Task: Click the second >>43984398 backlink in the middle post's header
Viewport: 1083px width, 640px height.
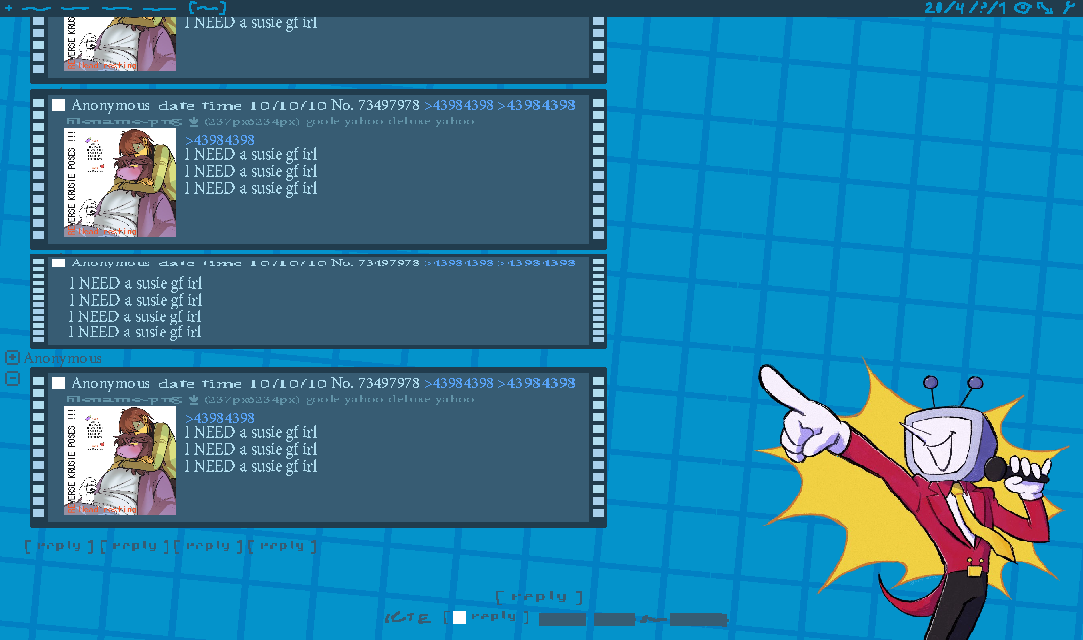Action: click(x=537, y=105)
